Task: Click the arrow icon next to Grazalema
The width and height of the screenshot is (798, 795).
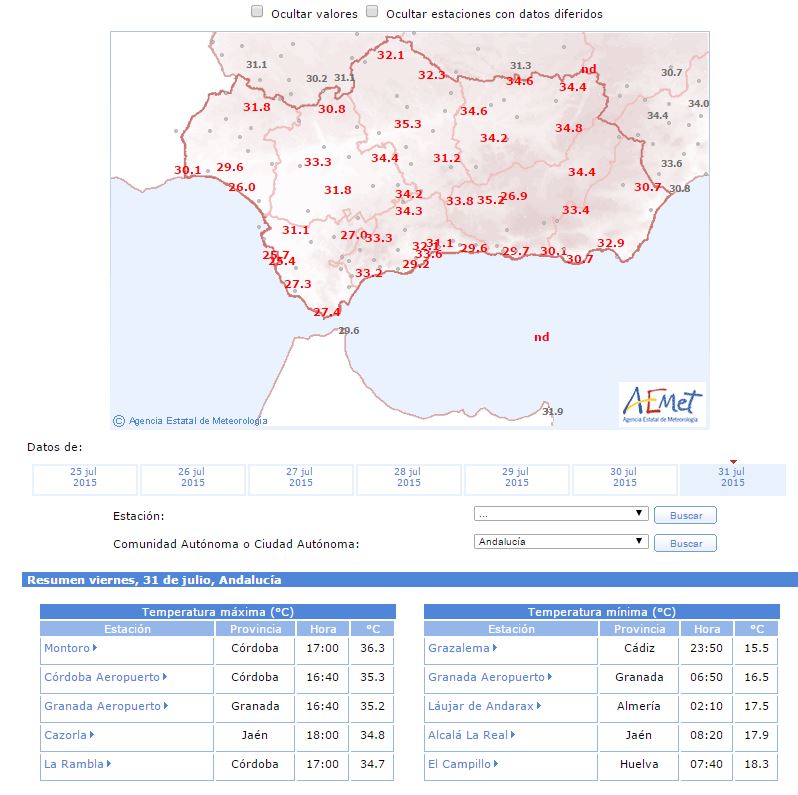Action: click(x=495, y=648)
